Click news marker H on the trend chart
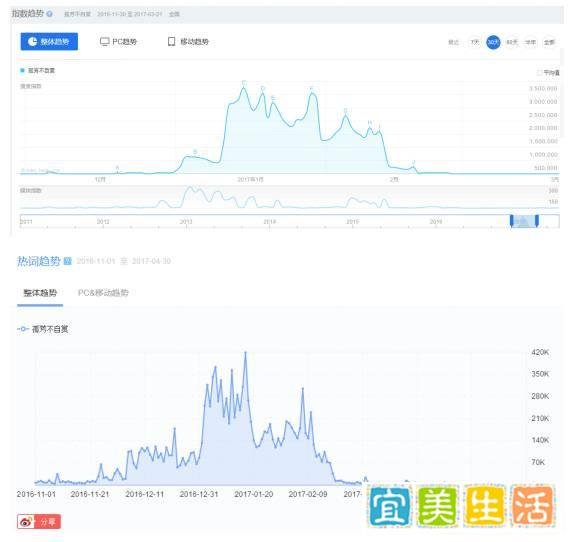The height and width of the screenshot is (542, 572). [x=370, y=123]
